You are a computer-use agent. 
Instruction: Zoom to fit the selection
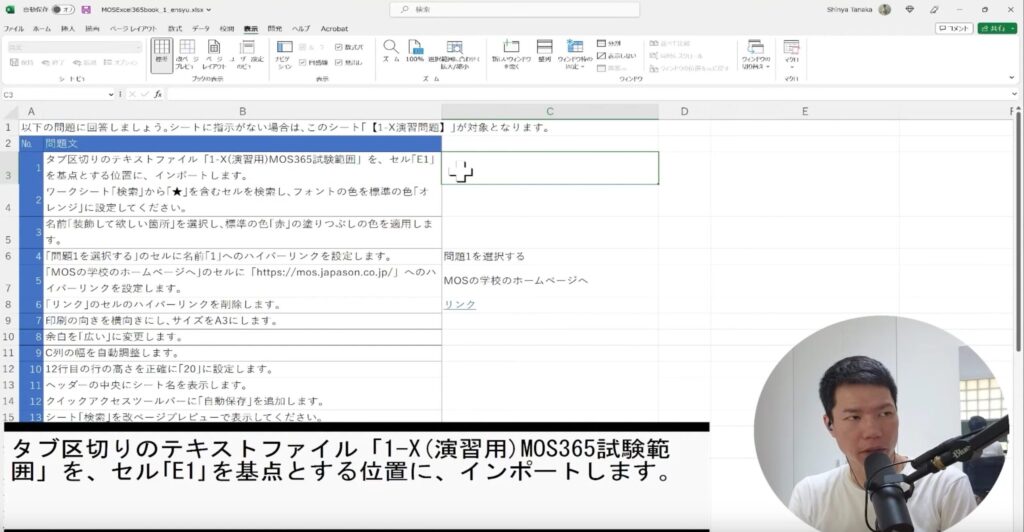(x=455, y=52)
